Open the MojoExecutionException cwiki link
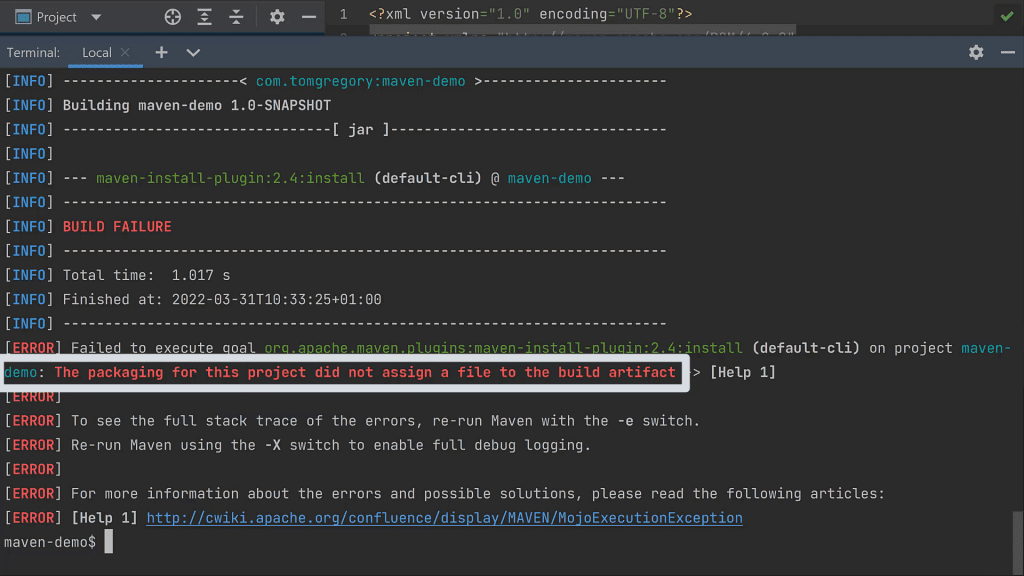 click(x=444, y=517)
